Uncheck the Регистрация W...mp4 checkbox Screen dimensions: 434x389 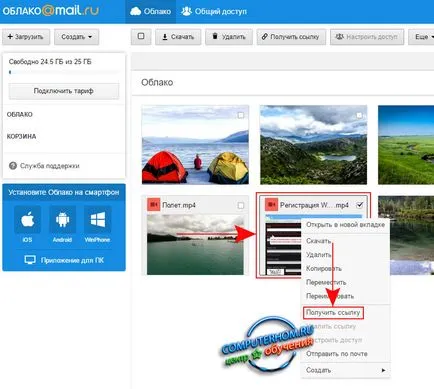pos(359,205)
